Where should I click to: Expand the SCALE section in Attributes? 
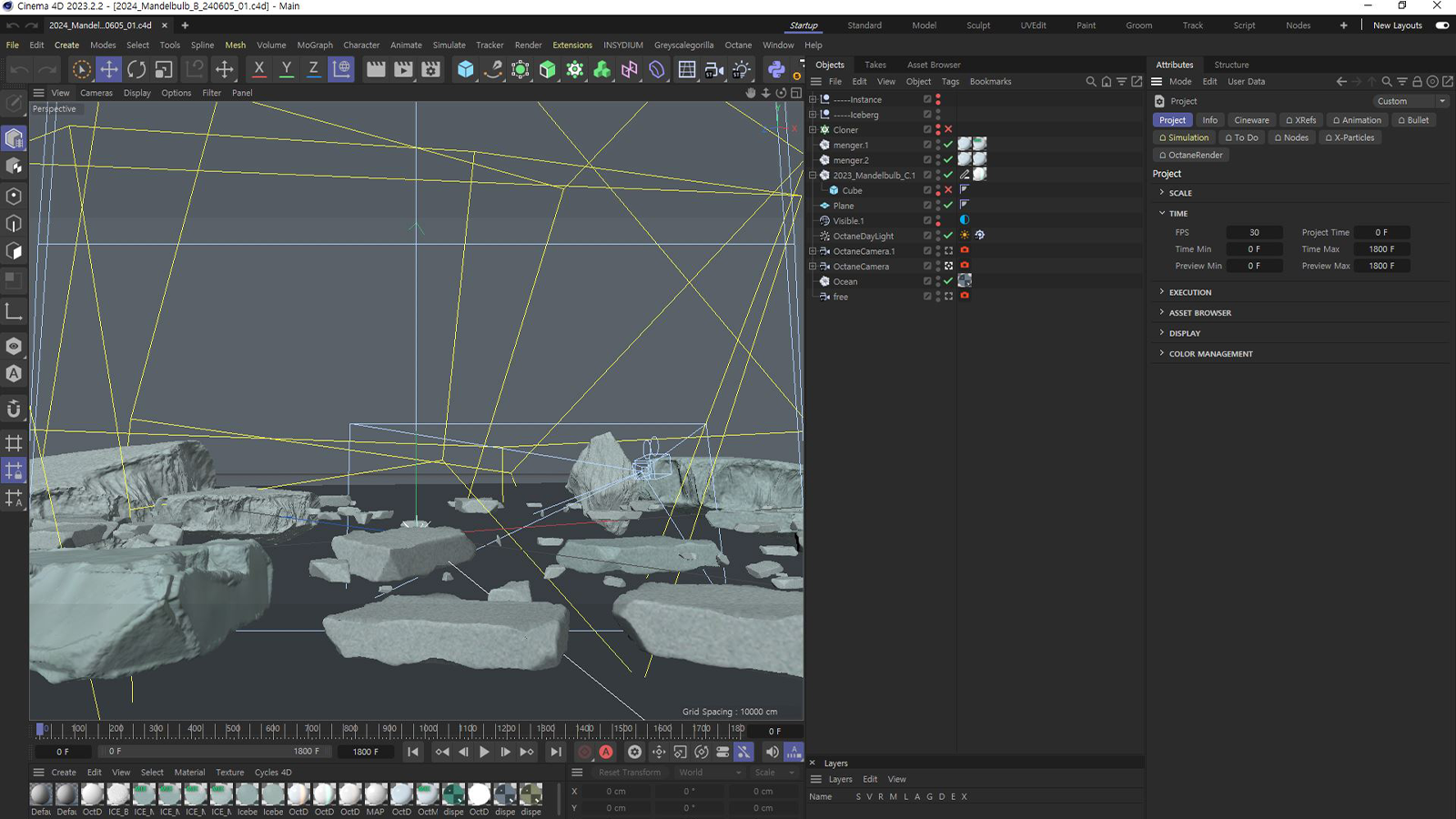point(1179,193)
